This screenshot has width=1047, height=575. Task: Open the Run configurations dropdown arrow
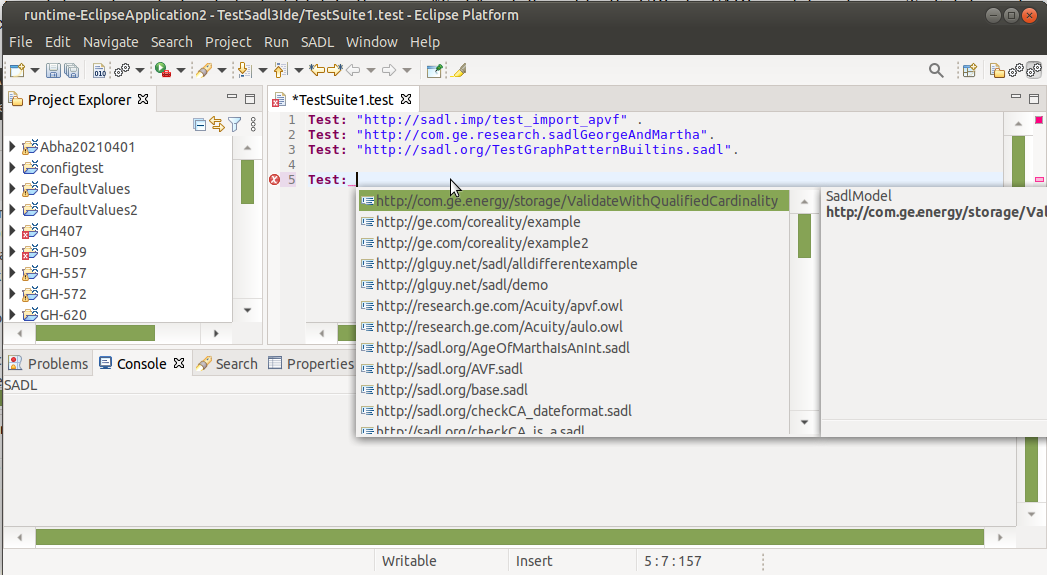[x=180, y=70]
